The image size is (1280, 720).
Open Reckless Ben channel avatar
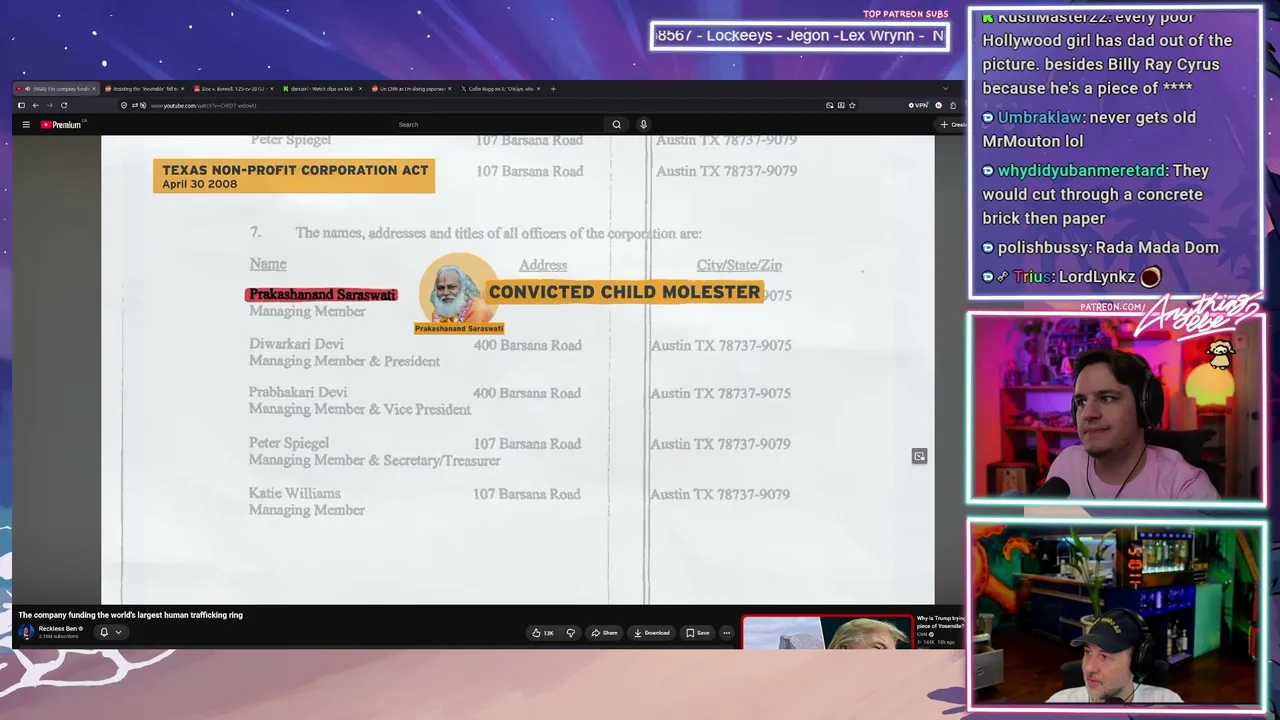pyautogui.click(x=26, y=632)
